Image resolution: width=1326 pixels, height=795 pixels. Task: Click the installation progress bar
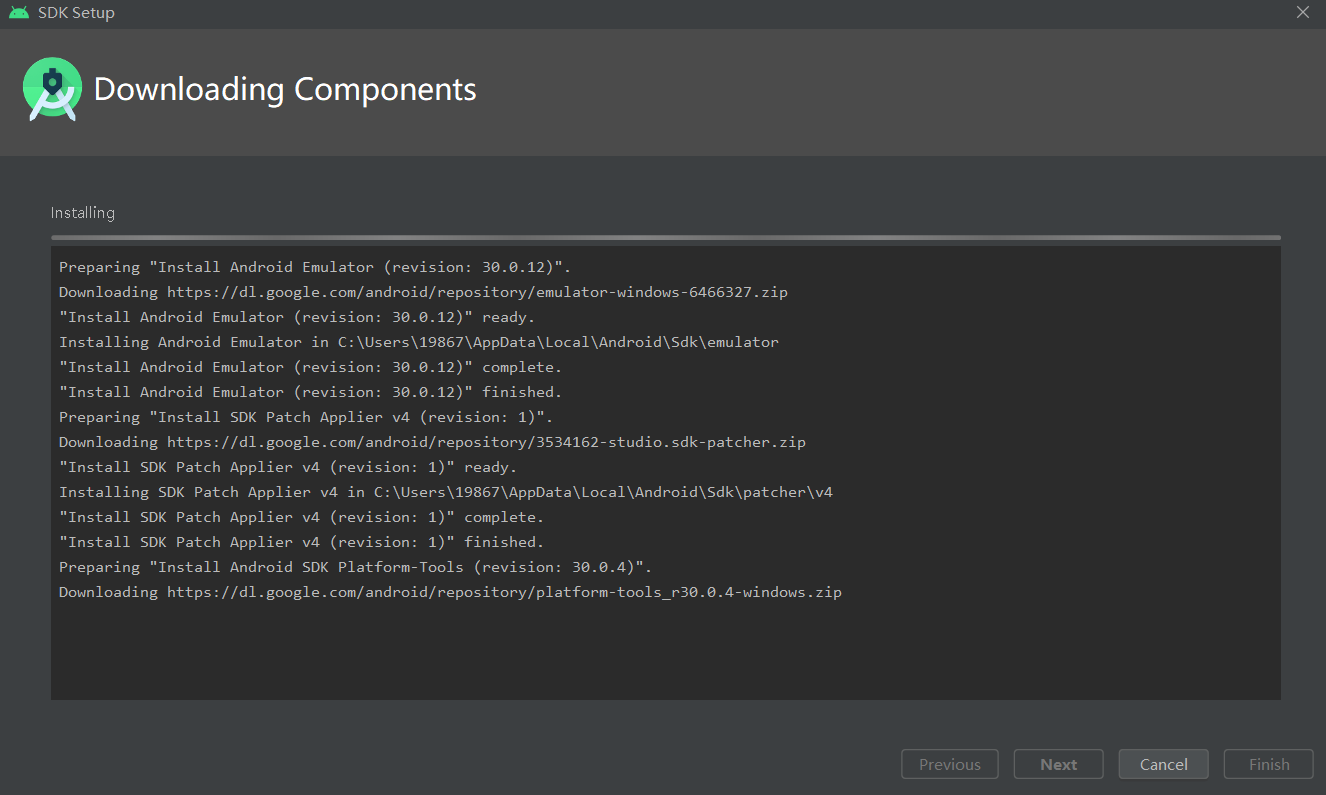click(x=665, y=238)
